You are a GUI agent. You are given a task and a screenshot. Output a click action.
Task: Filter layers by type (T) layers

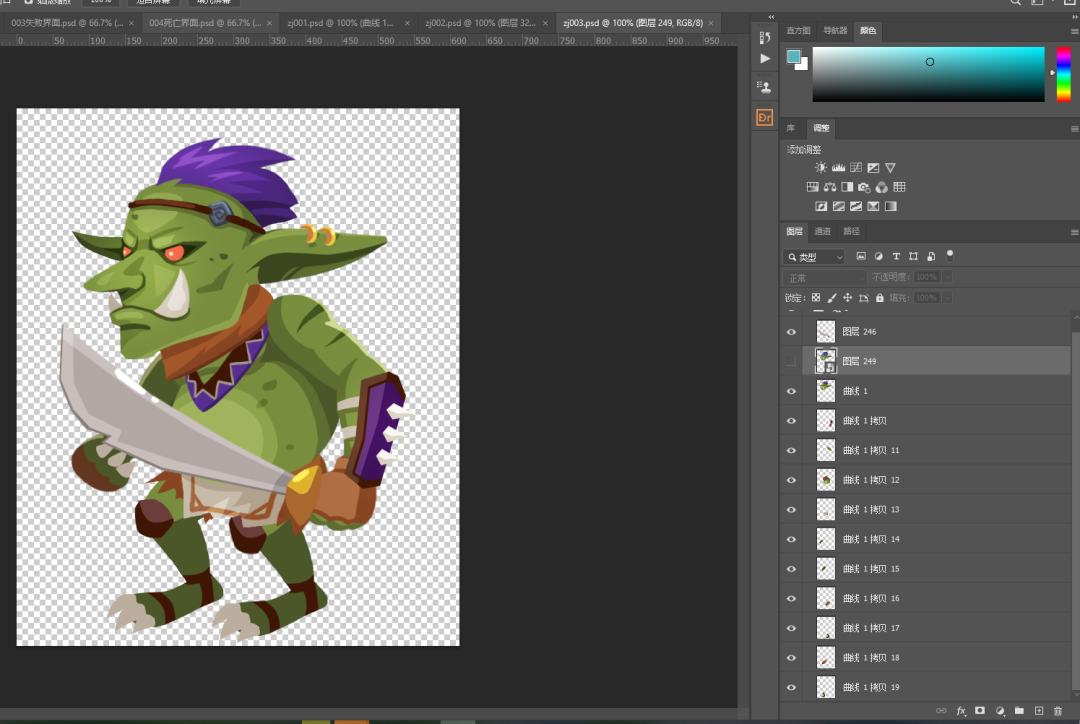(896, 256)
